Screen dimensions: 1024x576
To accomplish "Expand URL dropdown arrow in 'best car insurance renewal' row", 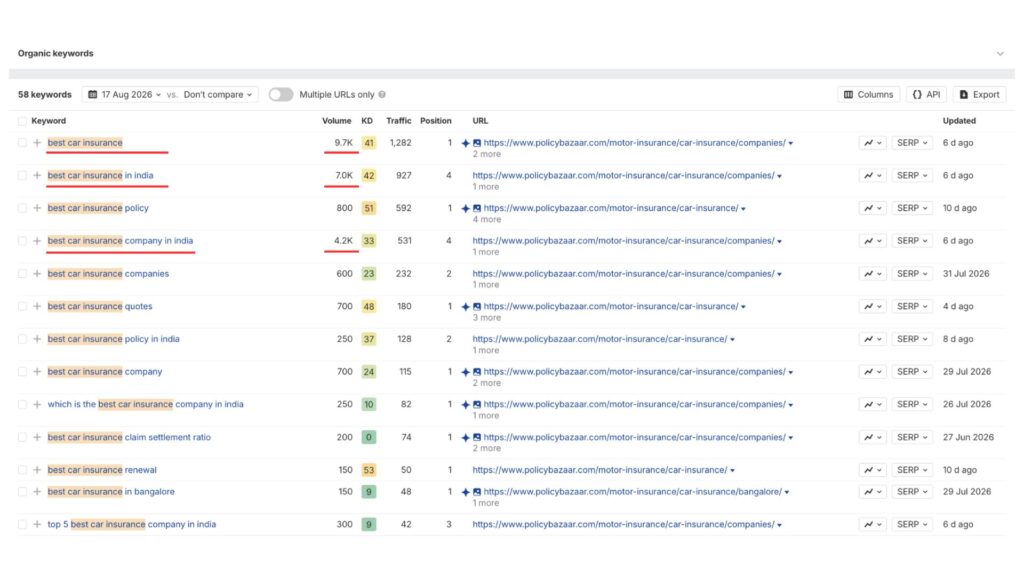I will point(732,471).
